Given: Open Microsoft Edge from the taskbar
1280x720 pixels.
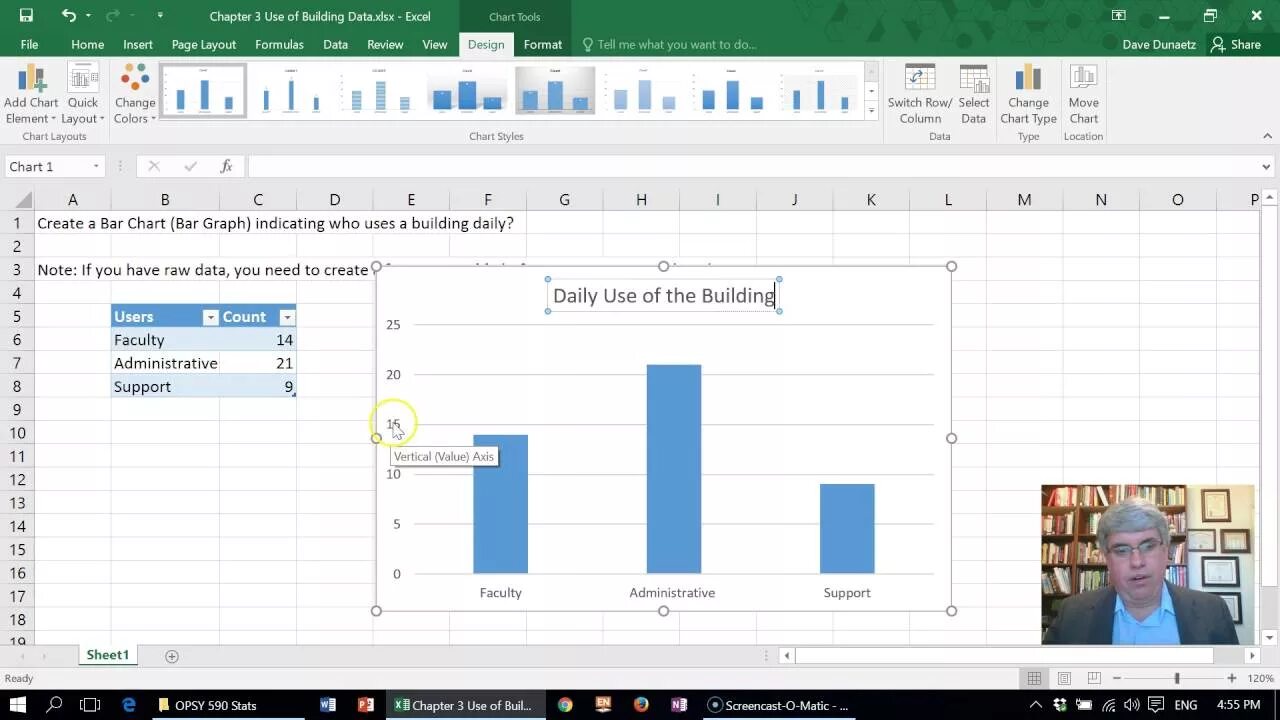Looking at the screenshot, I should point(129,705).
